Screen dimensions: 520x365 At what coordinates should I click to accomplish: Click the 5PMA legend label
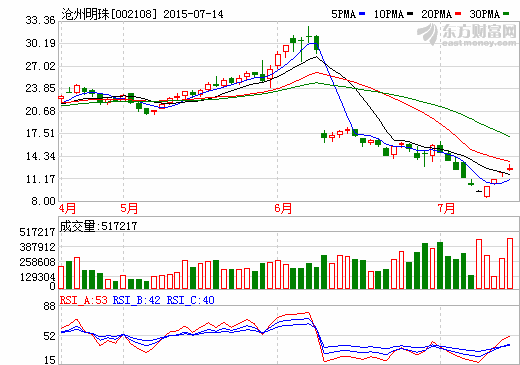click(x=343, y=14)
